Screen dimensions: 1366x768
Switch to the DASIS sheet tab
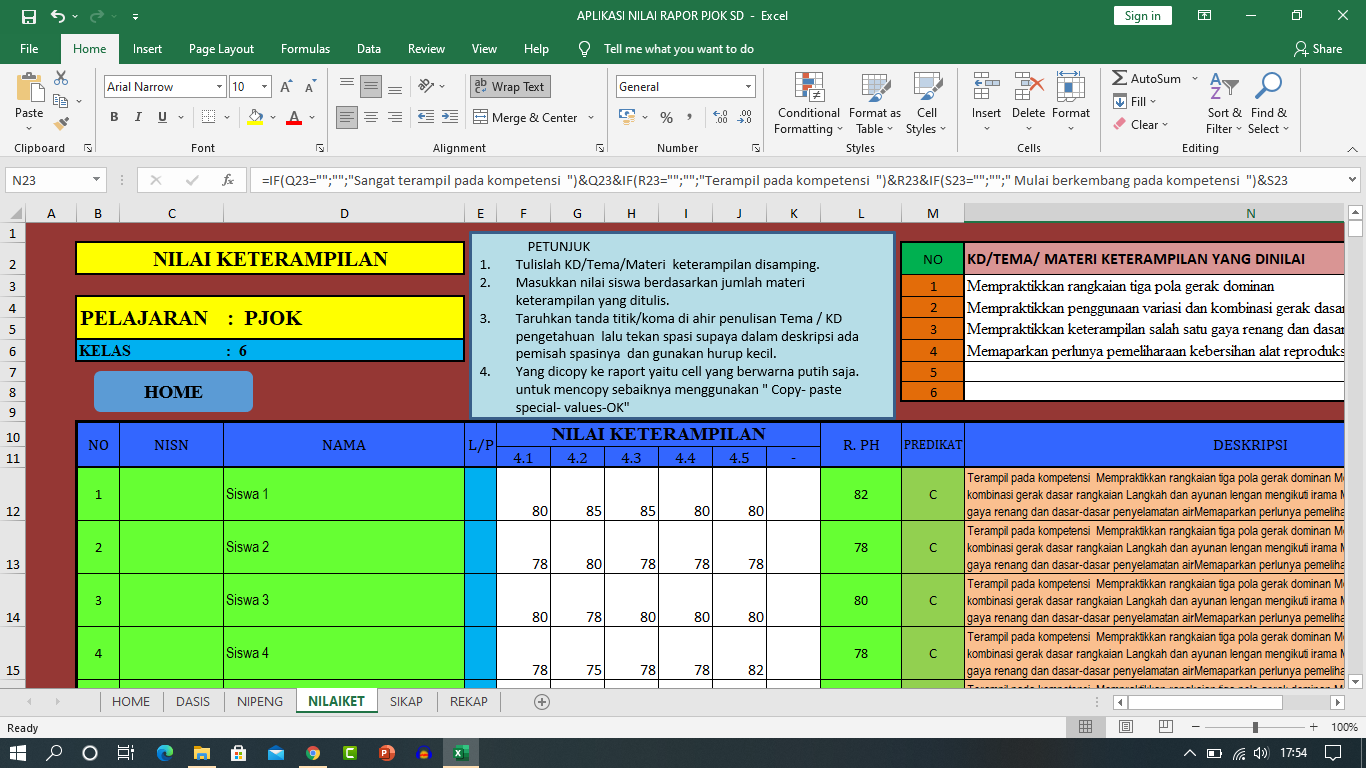tap(193, 702)
